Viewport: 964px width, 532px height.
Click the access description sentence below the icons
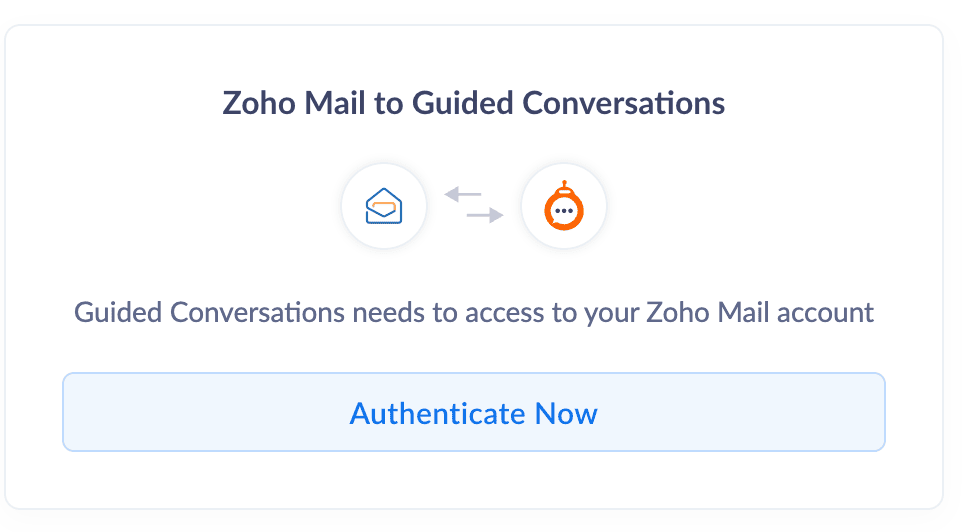[473, 312]
